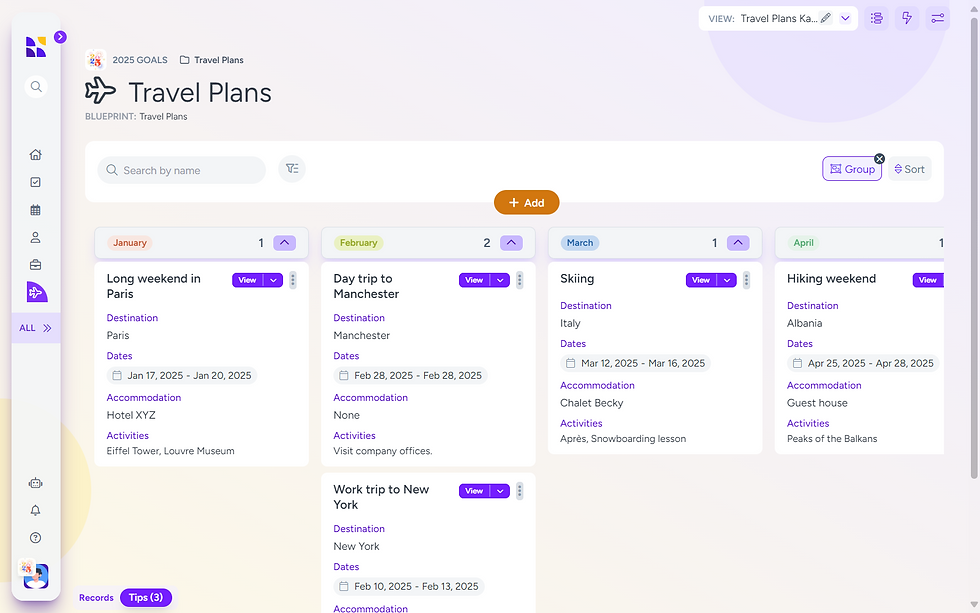Open notifications bell icon
The image size is (980, 613).
[36, 511]
